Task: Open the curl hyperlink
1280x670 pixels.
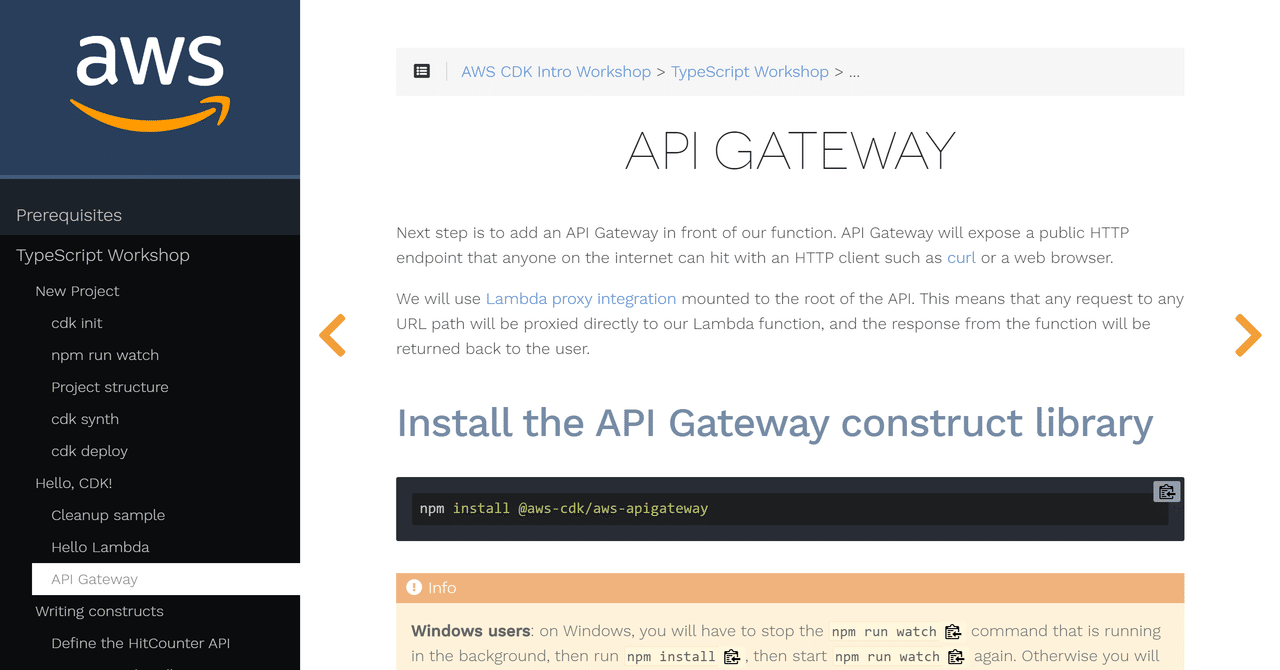Action: click(960, 257)
